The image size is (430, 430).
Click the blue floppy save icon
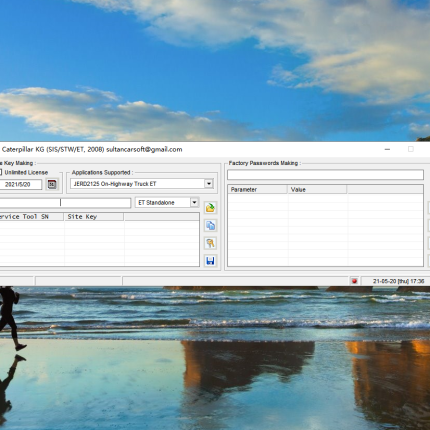coord(210,261)
